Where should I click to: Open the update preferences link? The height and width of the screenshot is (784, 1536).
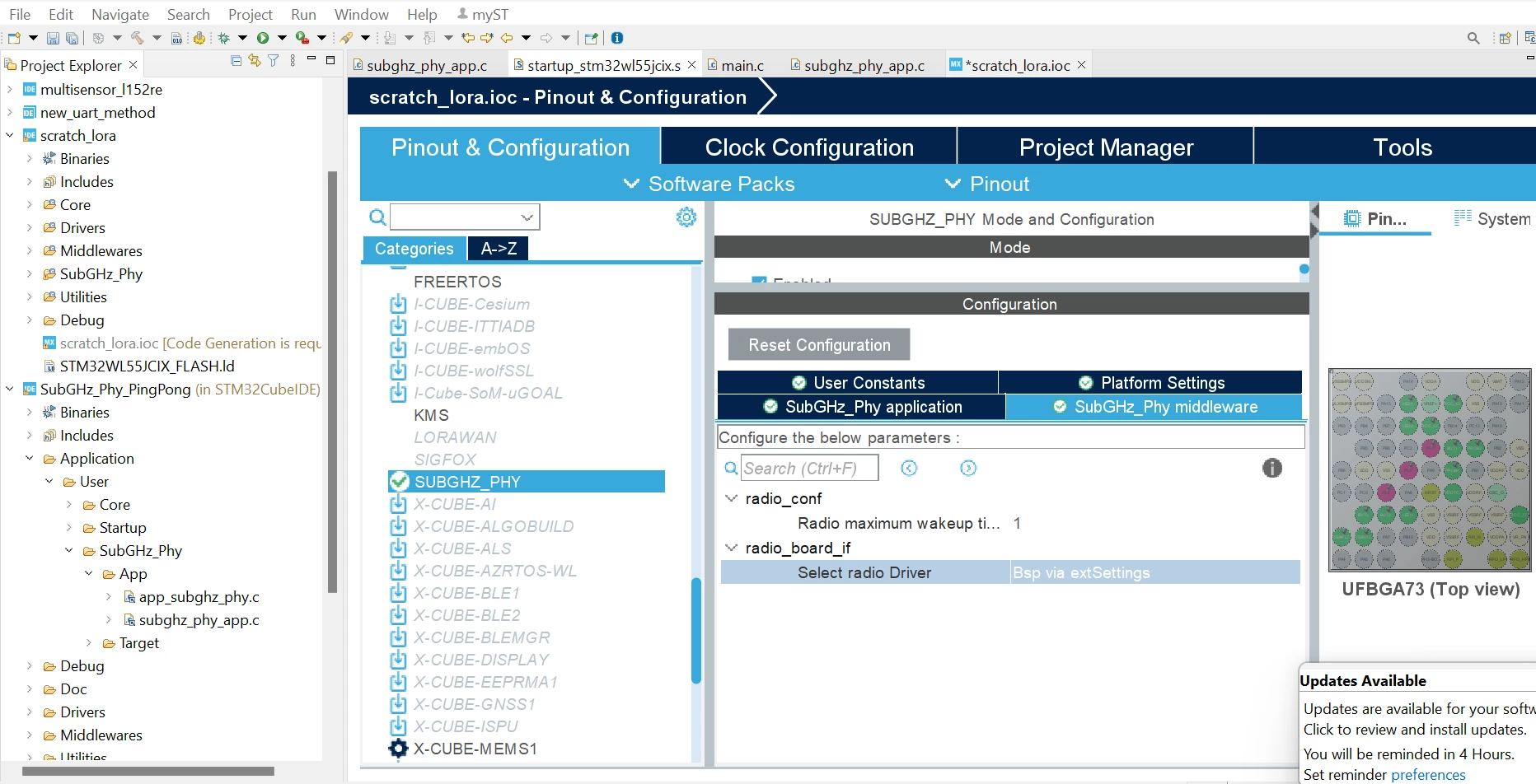pos(1428,775)
